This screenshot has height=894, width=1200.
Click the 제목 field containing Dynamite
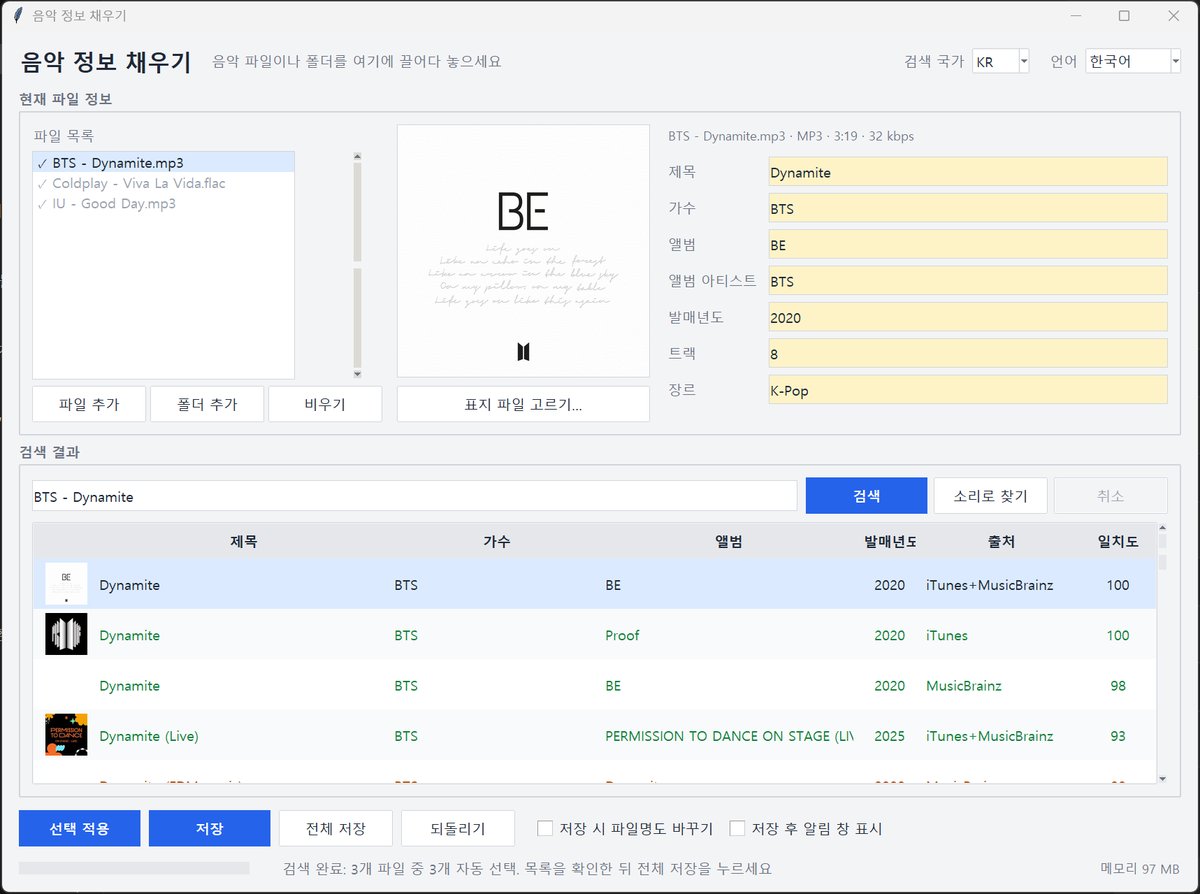point(967,172)
